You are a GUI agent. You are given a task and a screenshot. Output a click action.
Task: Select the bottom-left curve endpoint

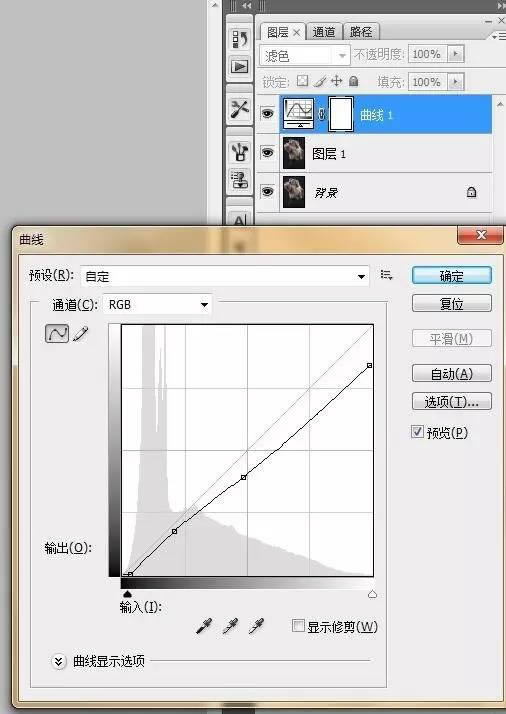point(130,574)
